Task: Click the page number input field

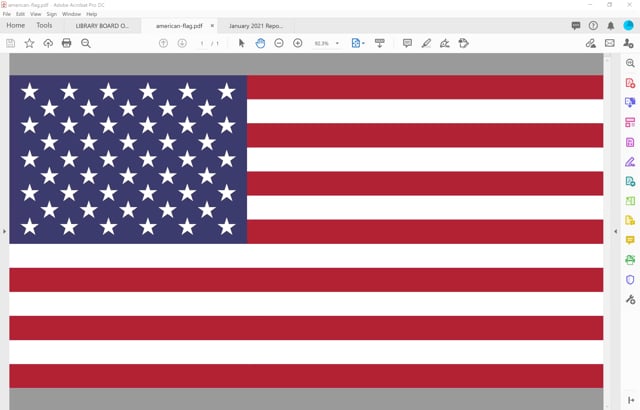Action: tap(202, 43)
